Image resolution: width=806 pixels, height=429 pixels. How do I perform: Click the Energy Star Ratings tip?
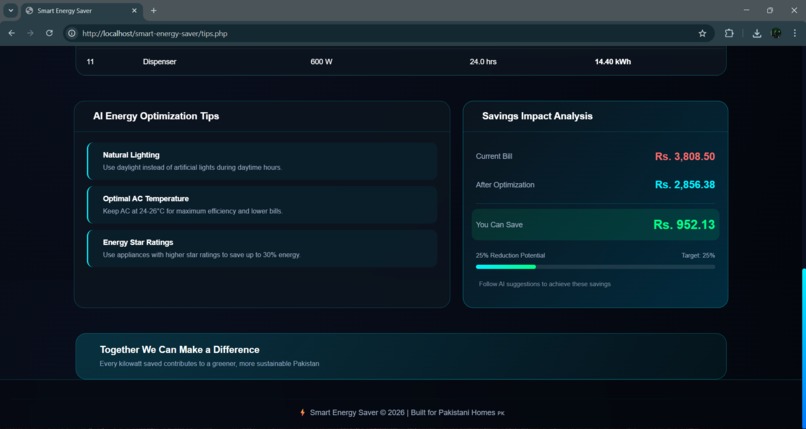pyautogui.click(x=262, y=248)
